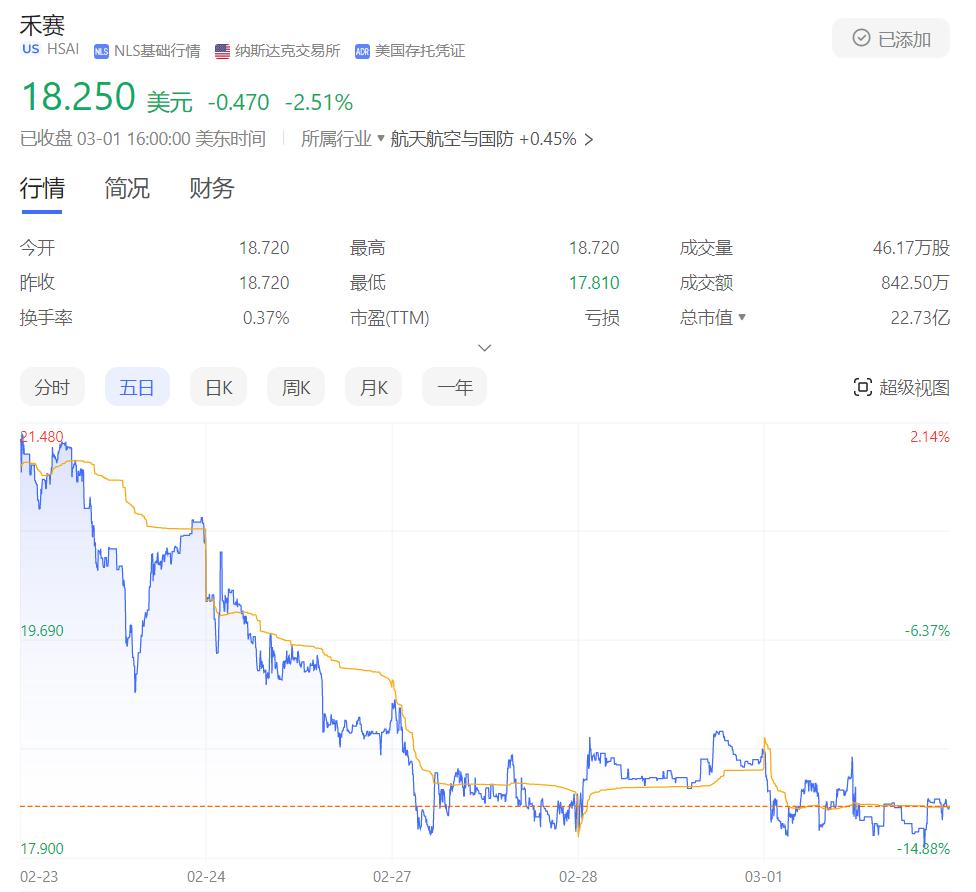Select the 分时 chart view
The height and width of the screenshot is (892, 976).
click(52, 386)
